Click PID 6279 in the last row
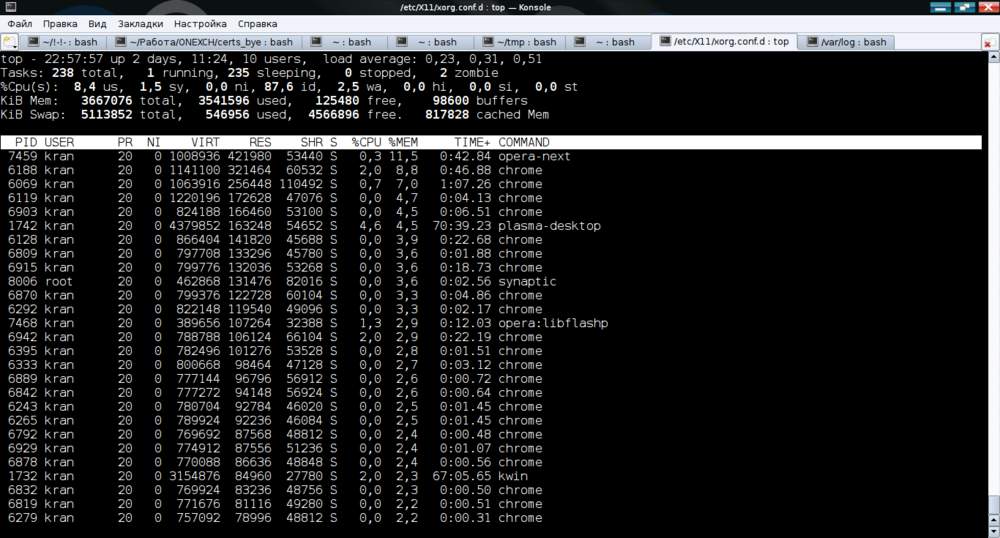 point(23,518)
